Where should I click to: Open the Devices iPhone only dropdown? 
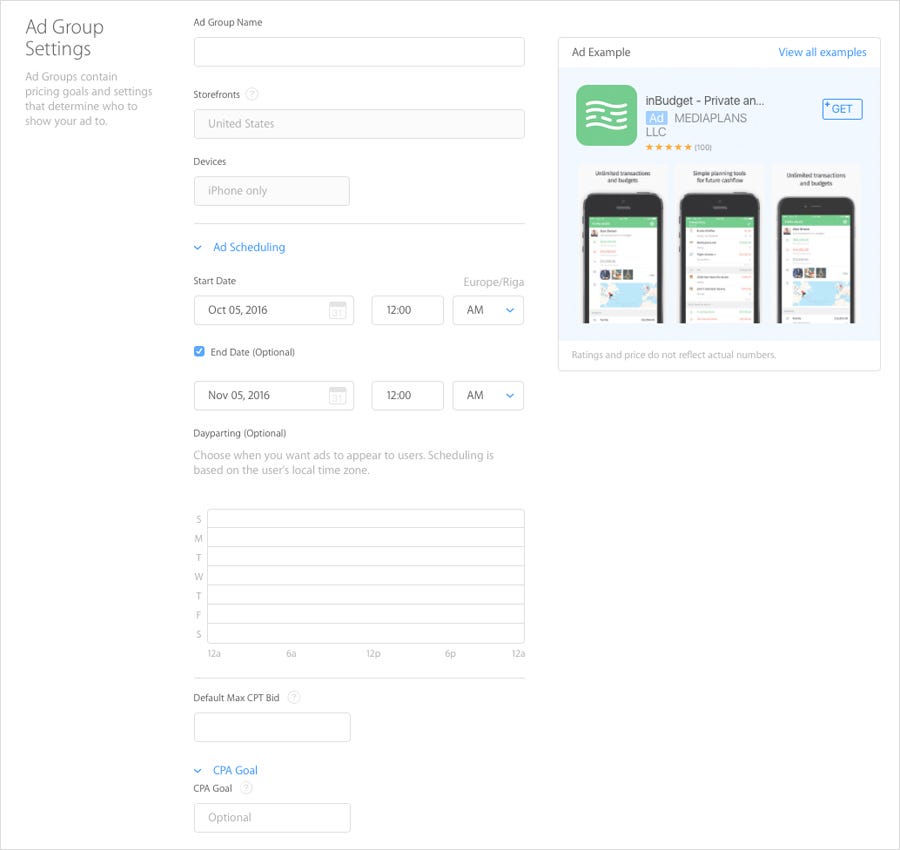271,191
